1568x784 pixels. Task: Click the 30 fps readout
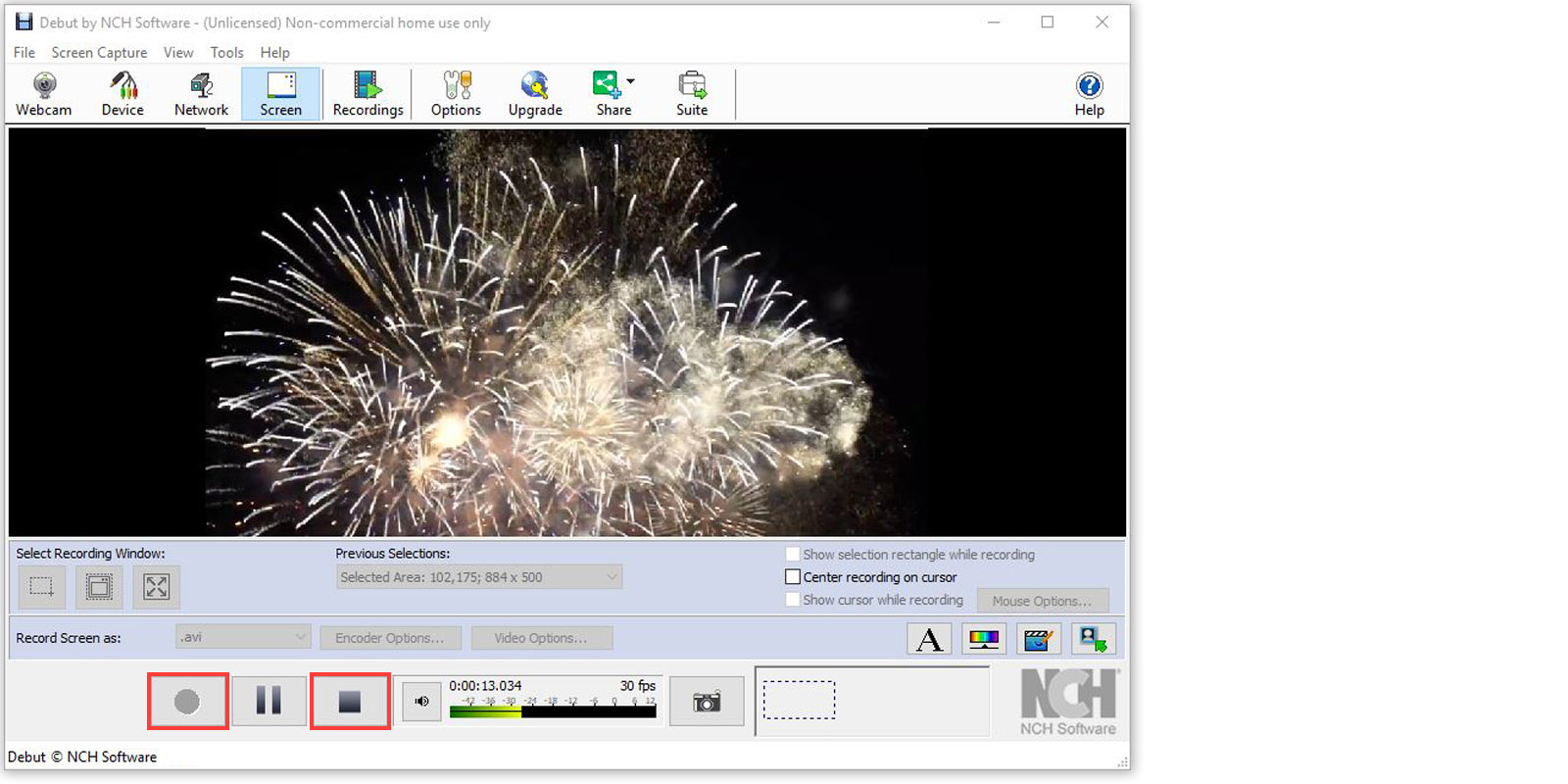pyautogui.click(x=638, y=686)
